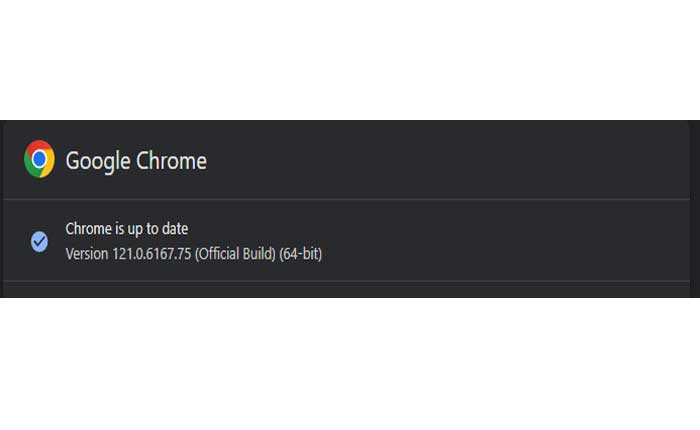The width and height of the screenshot is (700, 430).
Task: Click the version number 121.0.6167.75
Action: [x=150, y=254]
